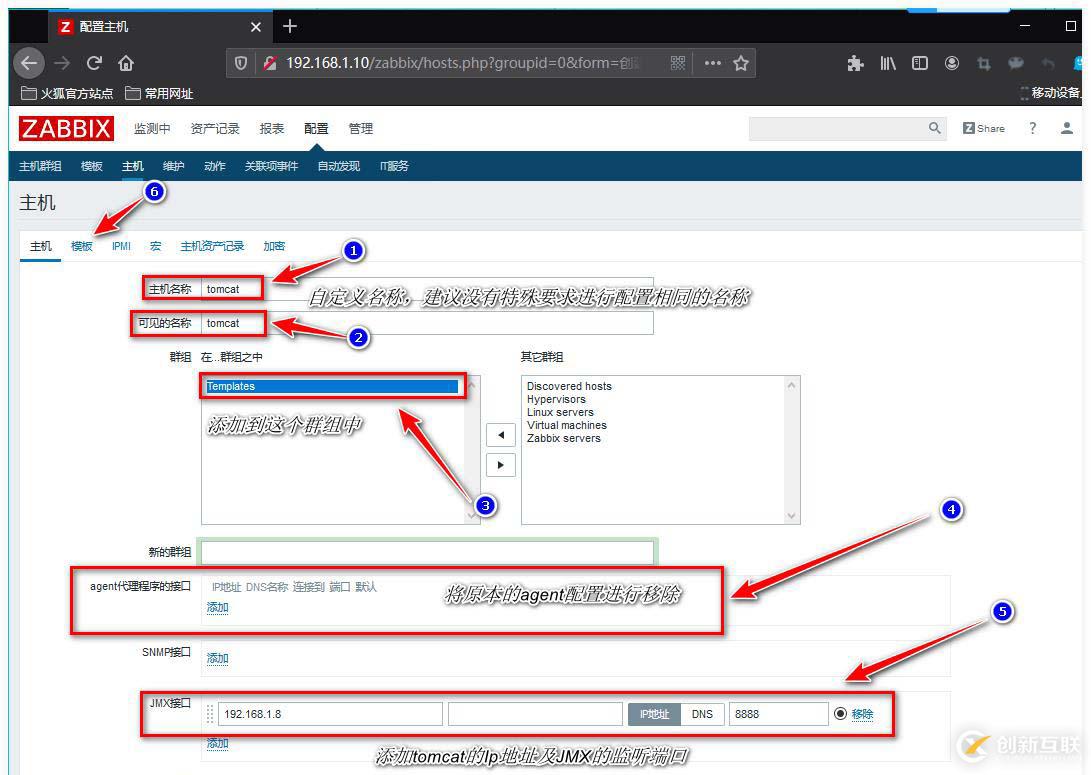The height and width of the screenshot is (775, 1091).
Task: Grab the JMX interface drag handle
Action: click(x=209, y=714)
